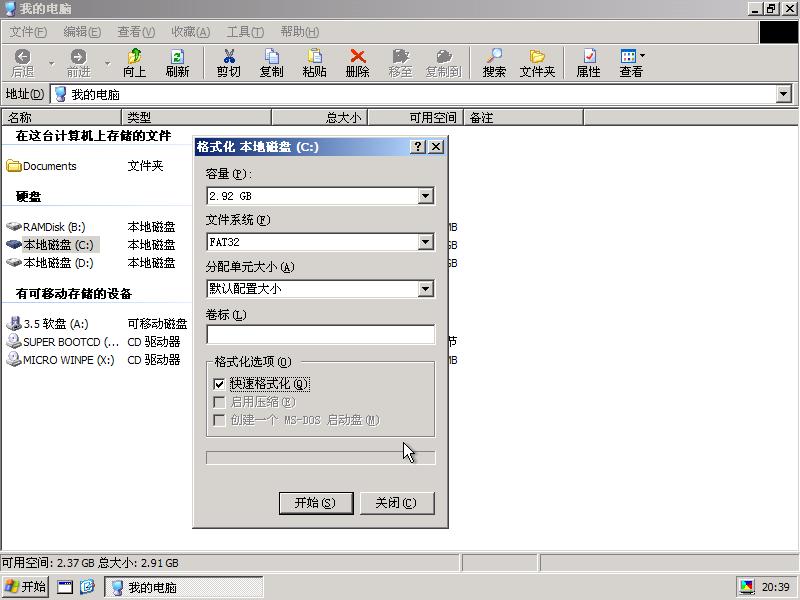Open the 分配单元大小 allocation size dropdown
The height and width of the screenshot is (600, 800).
tap(426, 289)
